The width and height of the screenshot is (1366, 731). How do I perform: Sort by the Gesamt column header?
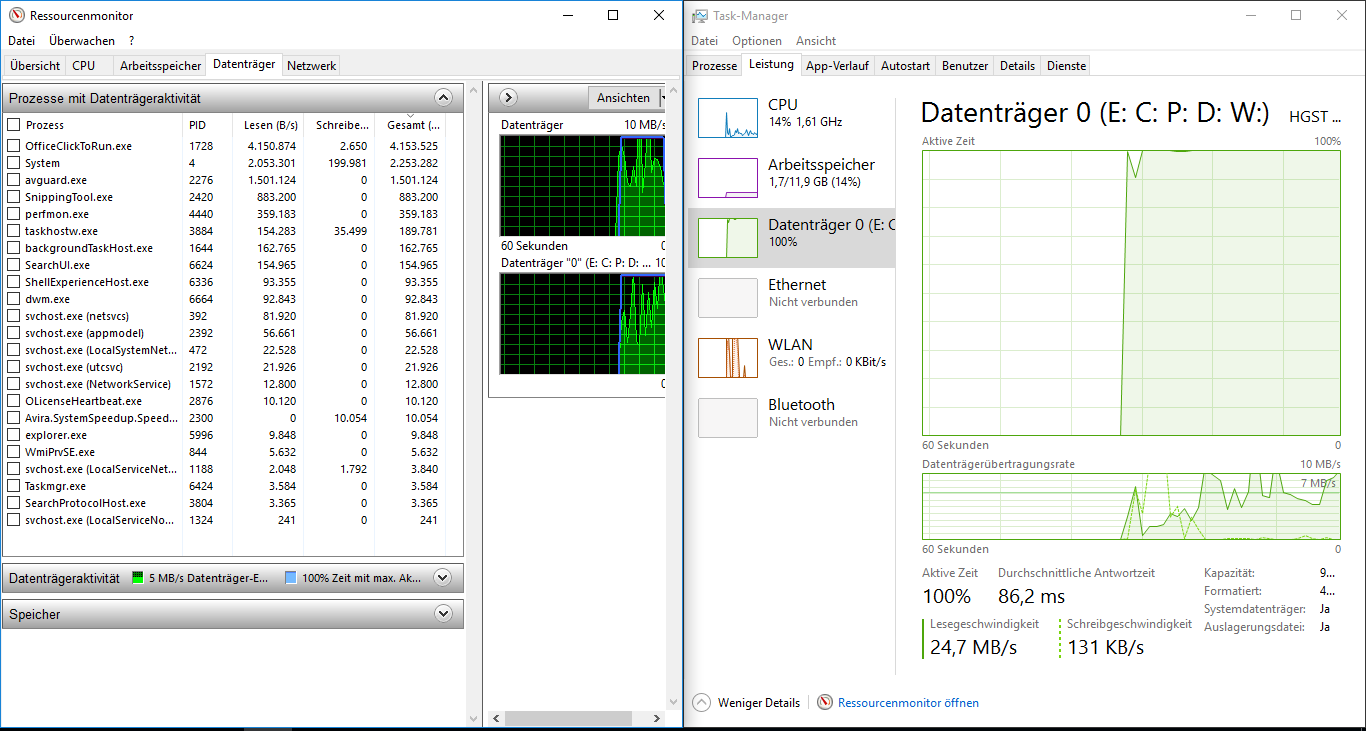click(410, 125)
